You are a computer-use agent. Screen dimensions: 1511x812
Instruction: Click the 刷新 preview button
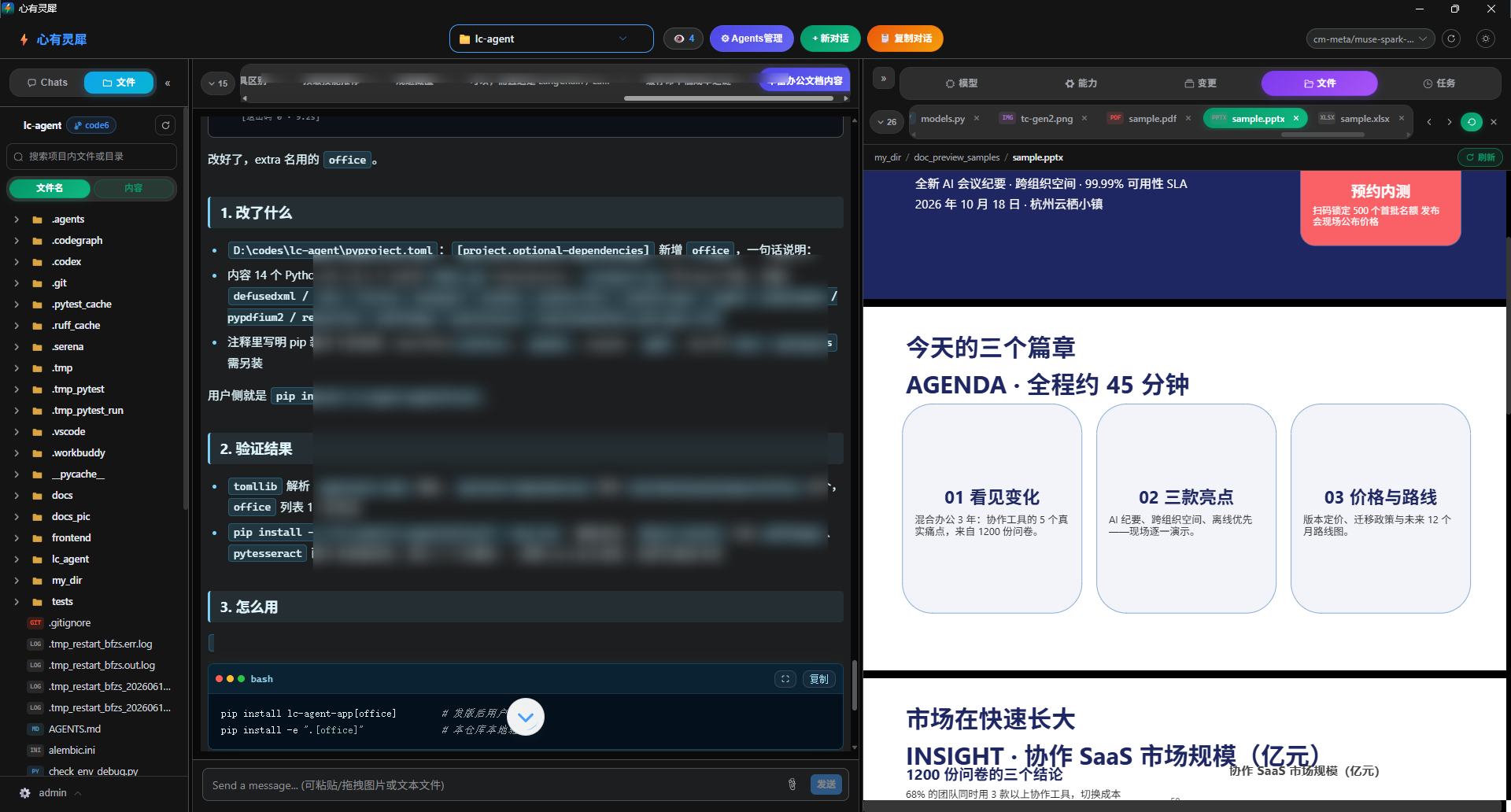click(1480, 157)
